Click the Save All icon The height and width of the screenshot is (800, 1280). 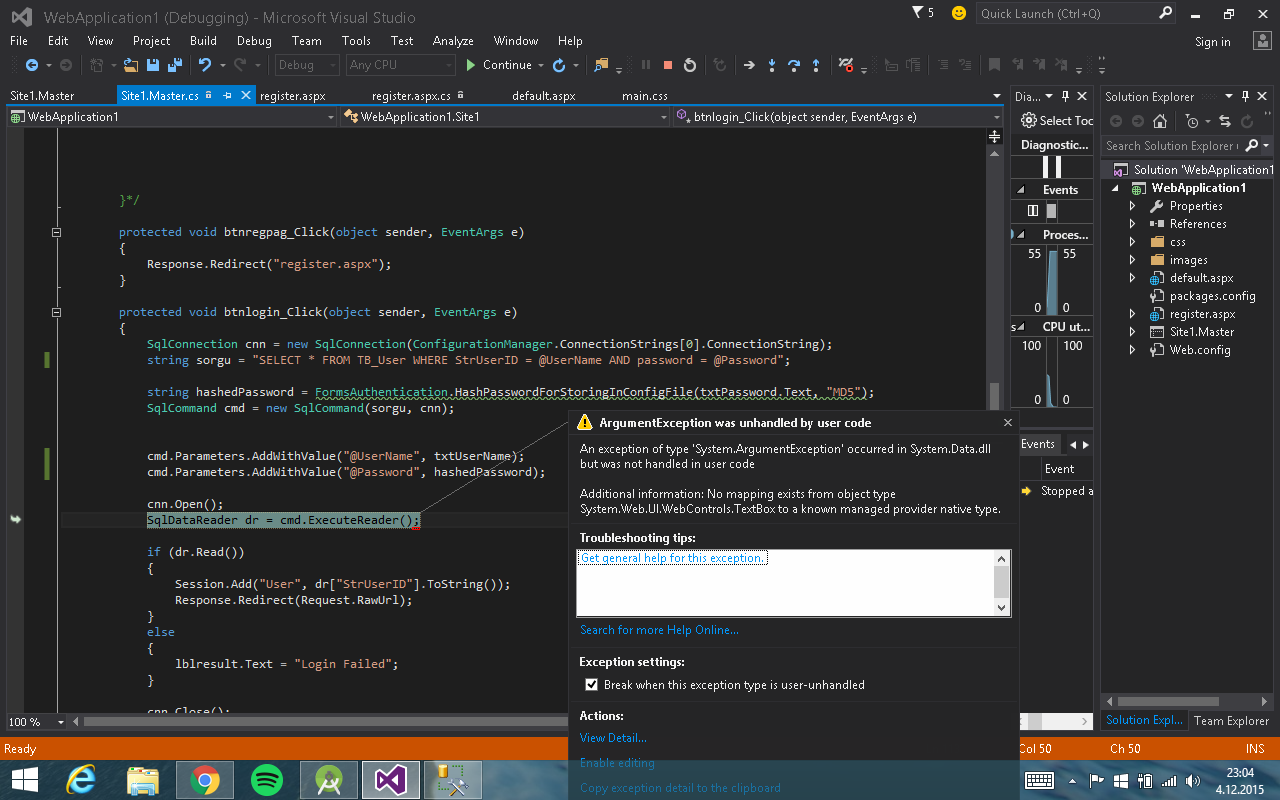coord(174,65)
